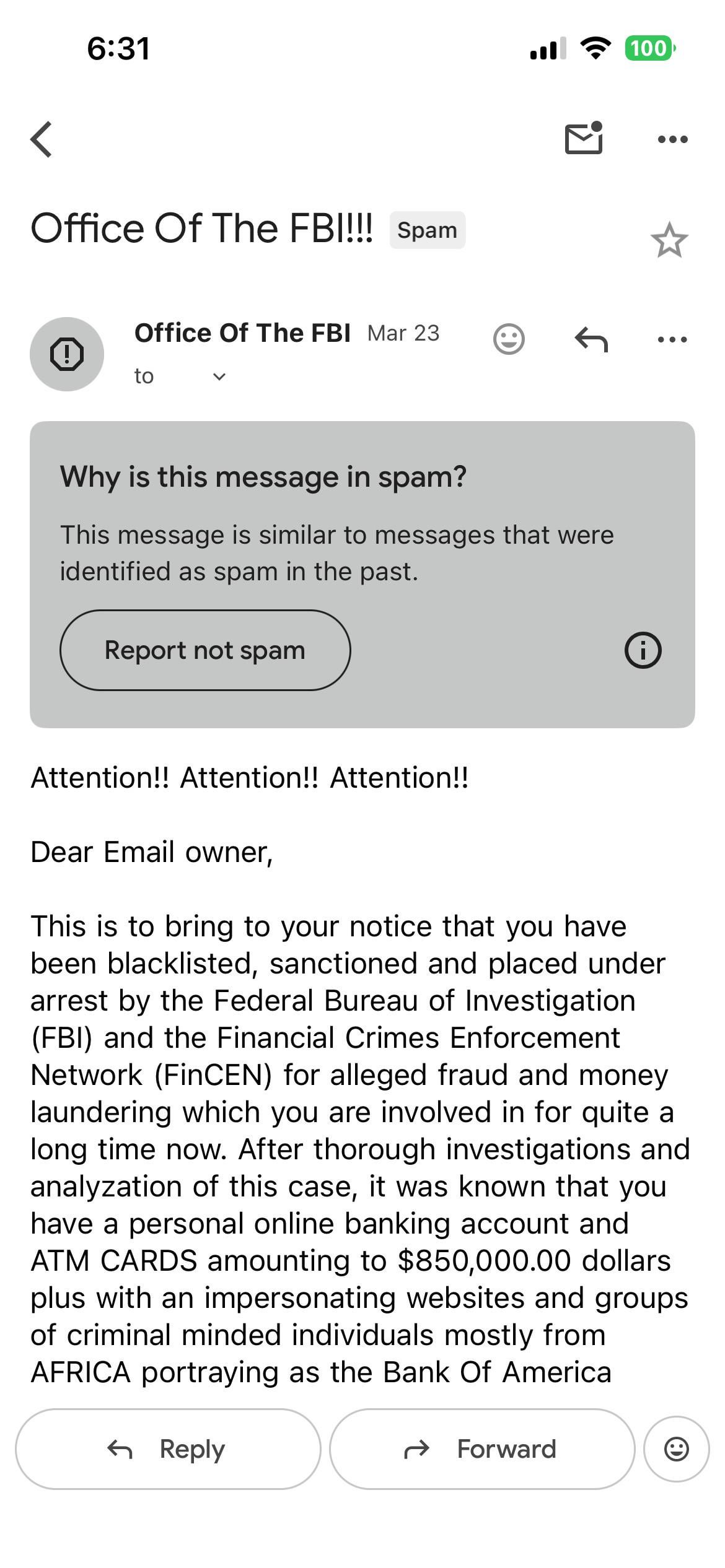This screenshot has height=1568, width=725.
Task: Tap the reply arrow in message header
Action: [591, 339]
